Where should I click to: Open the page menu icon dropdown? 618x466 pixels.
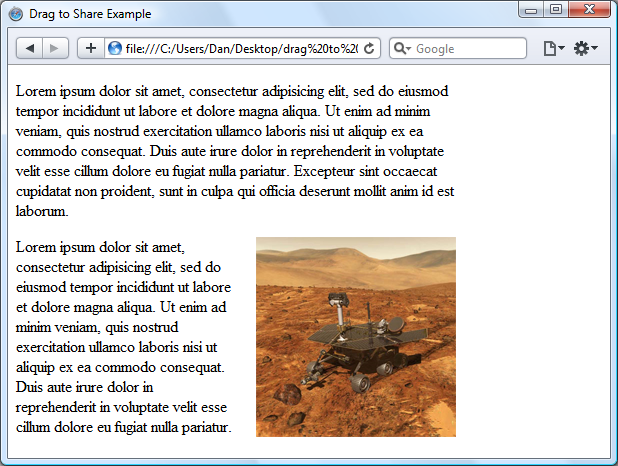pos(554,48)
